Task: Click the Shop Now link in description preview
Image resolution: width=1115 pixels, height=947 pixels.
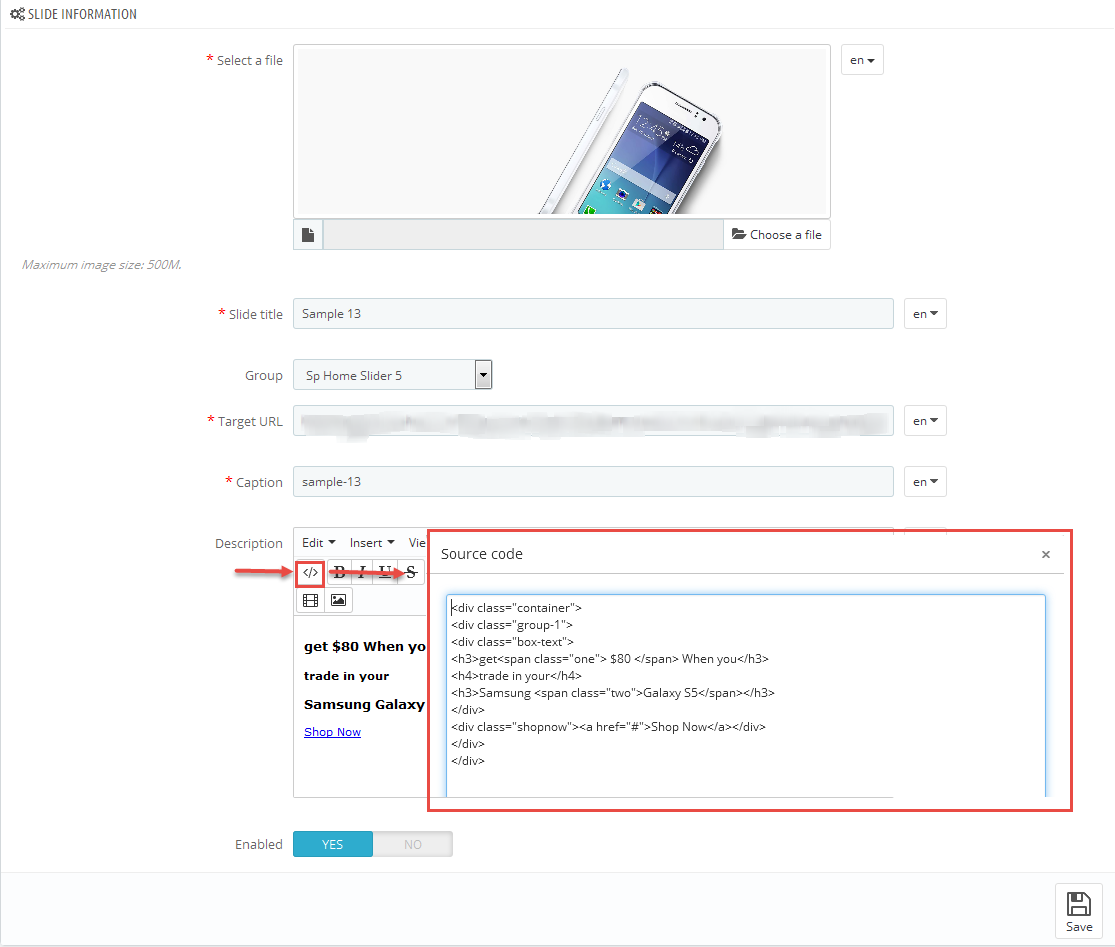Action: pos(332,732)
